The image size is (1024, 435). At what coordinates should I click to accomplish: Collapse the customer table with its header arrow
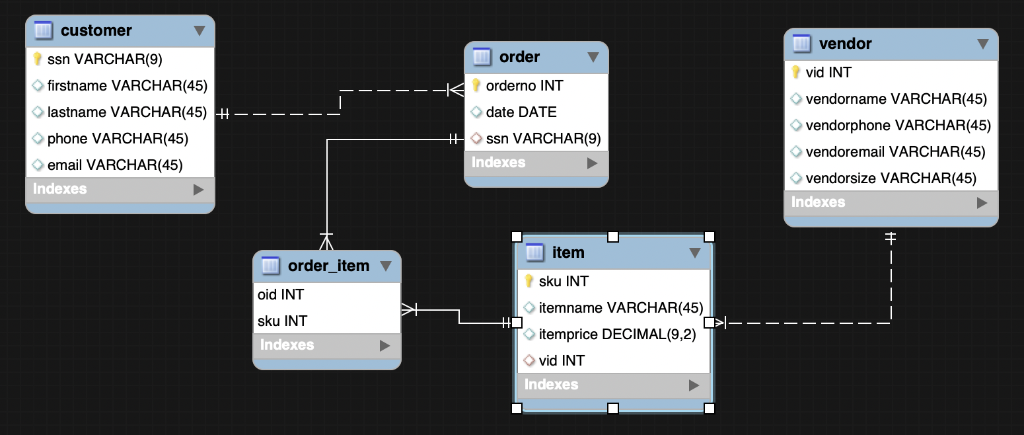click(199, 31)
